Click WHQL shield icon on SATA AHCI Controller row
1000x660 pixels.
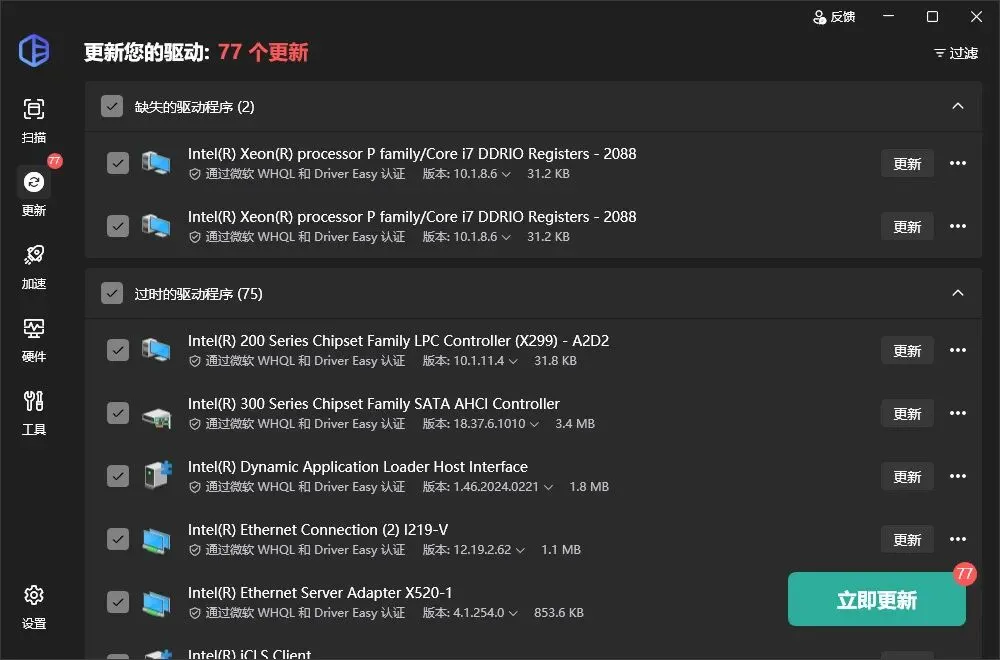[x=195, y=424]
